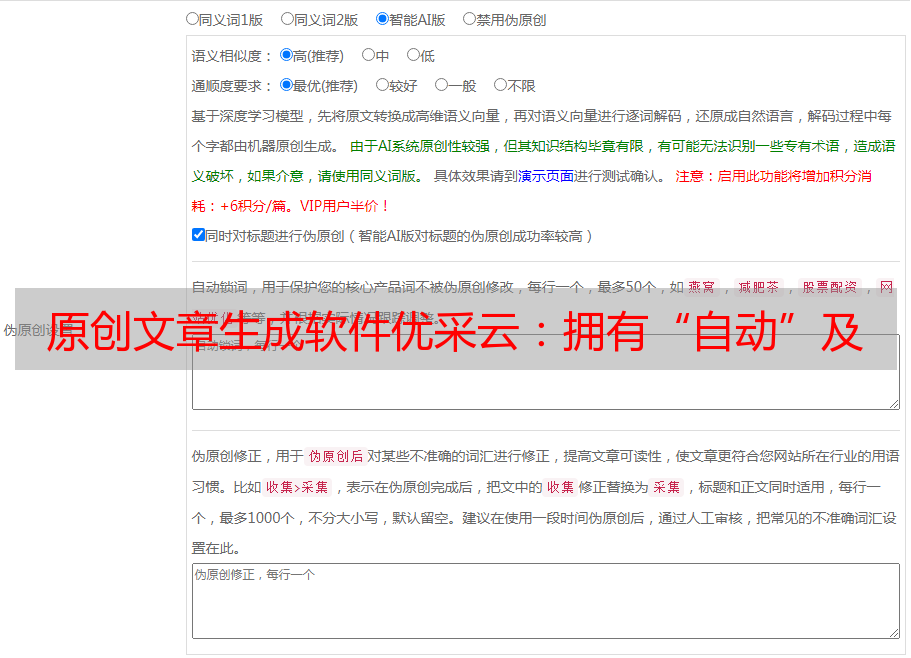
Task: Grab the 伪原创修正 textarea resize handle
Action: (x=894, y=632)
